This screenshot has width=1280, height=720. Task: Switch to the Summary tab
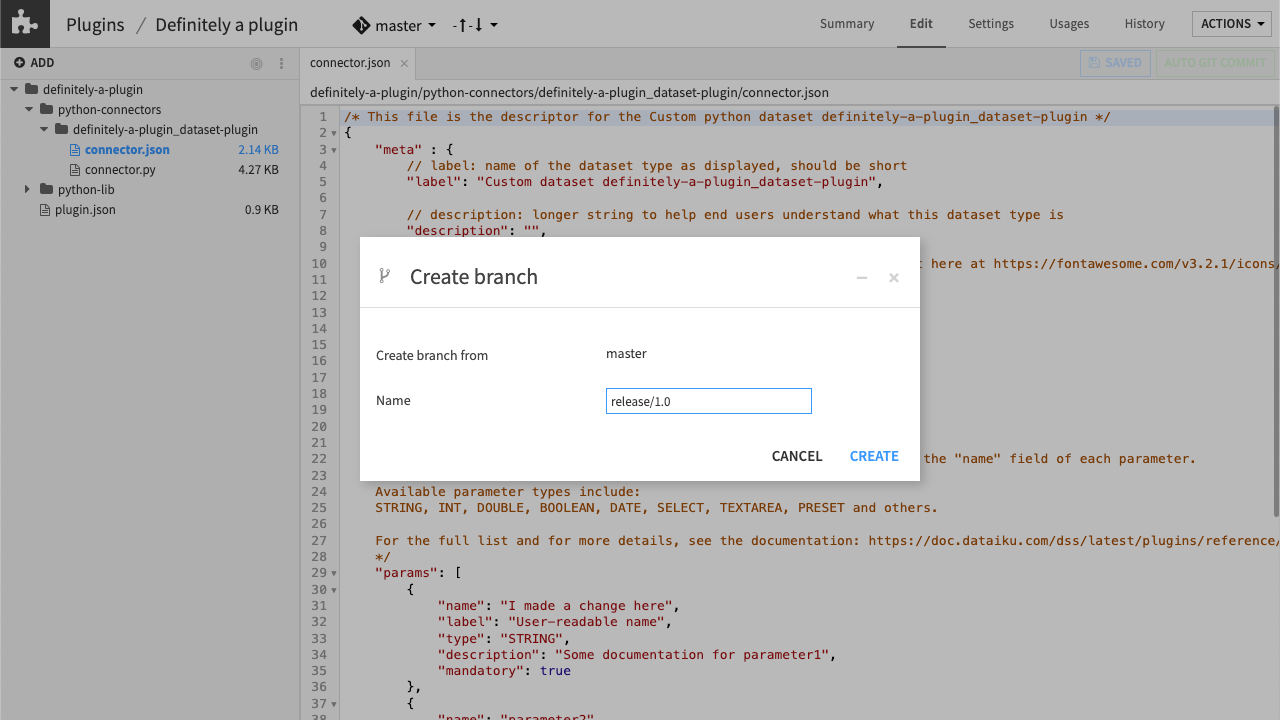pyautogui.click(x=847, y=24)
